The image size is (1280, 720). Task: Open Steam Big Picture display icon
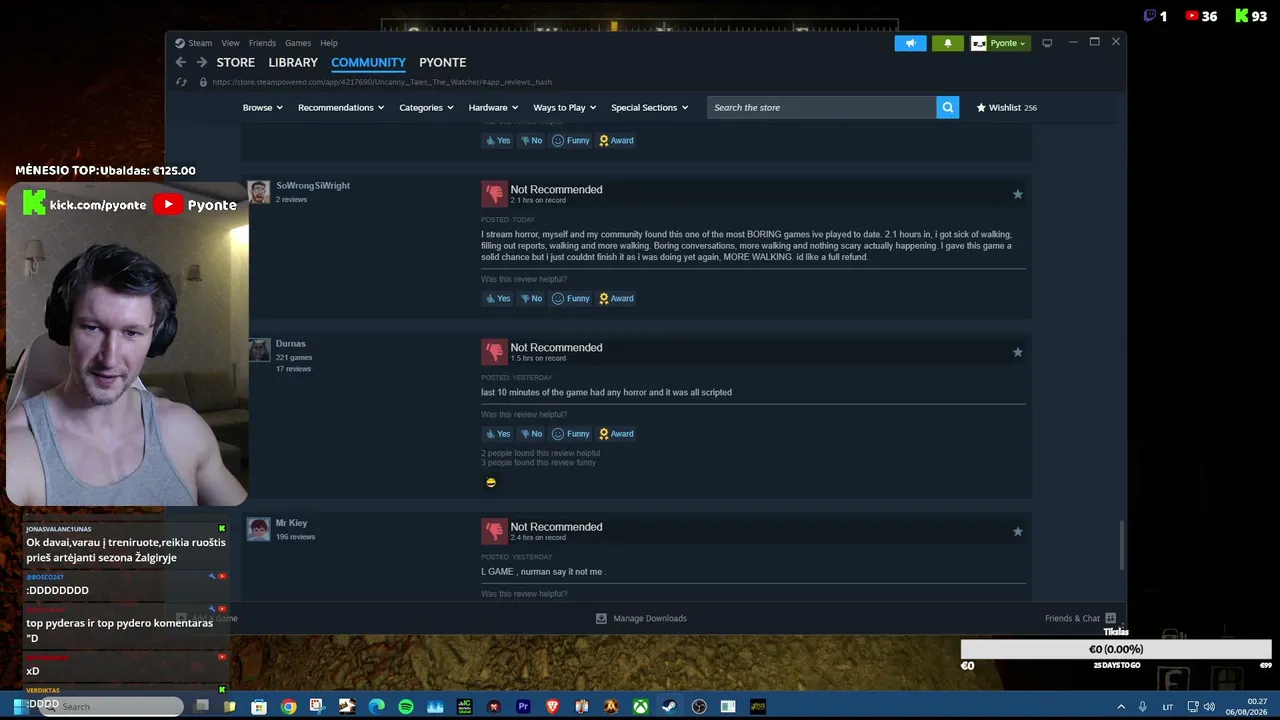[x=1047, y=43]
